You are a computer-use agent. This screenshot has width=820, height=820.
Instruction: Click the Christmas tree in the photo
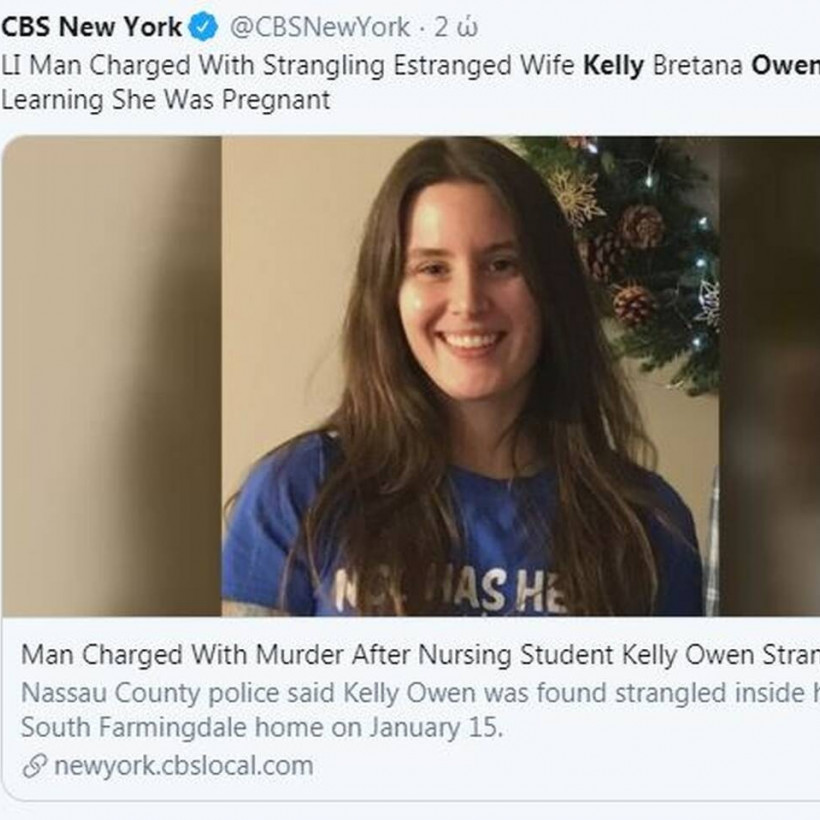tap(640, 250)
